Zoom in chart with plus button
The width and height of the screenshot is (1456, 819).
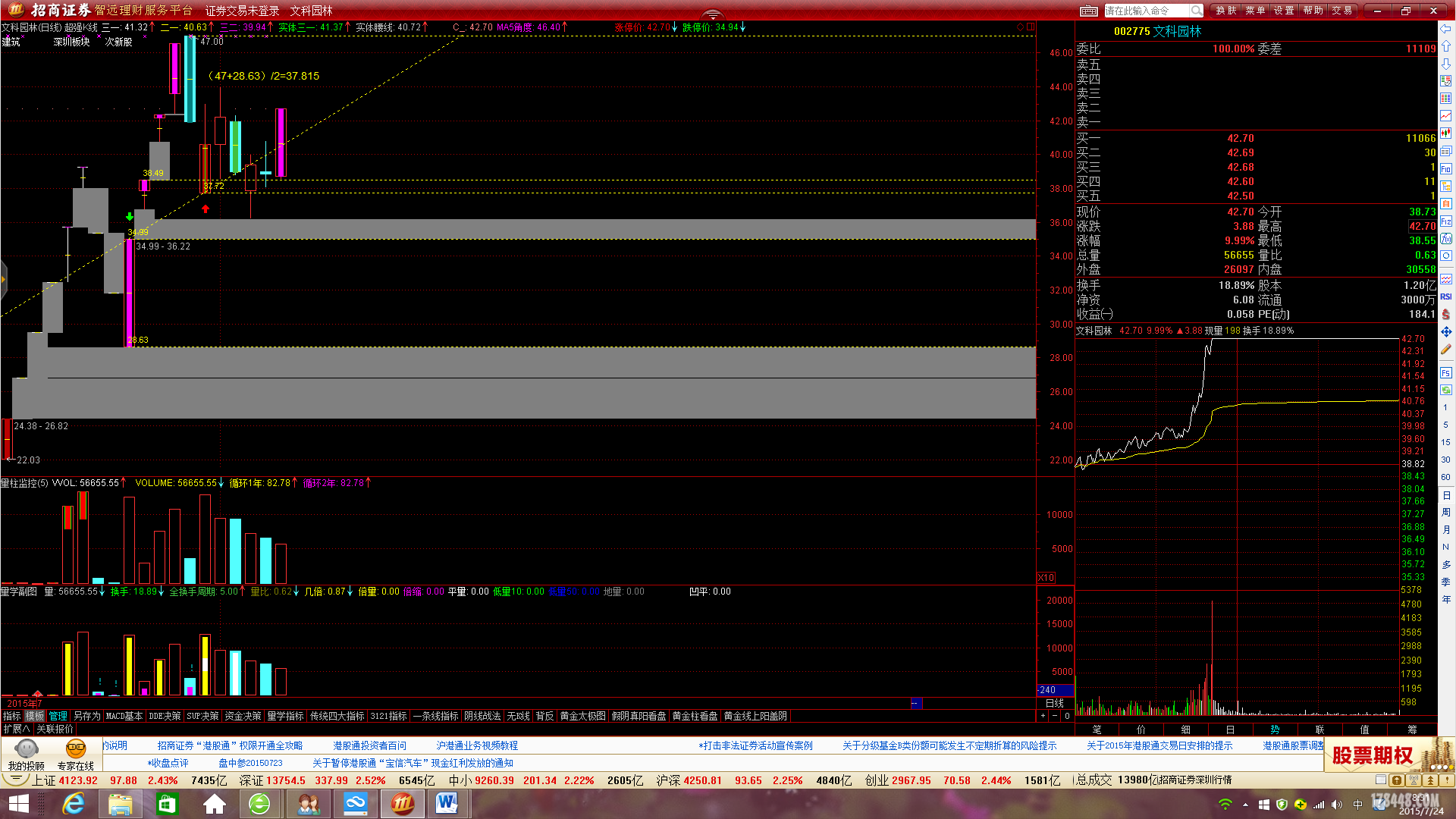(1043, 716)
